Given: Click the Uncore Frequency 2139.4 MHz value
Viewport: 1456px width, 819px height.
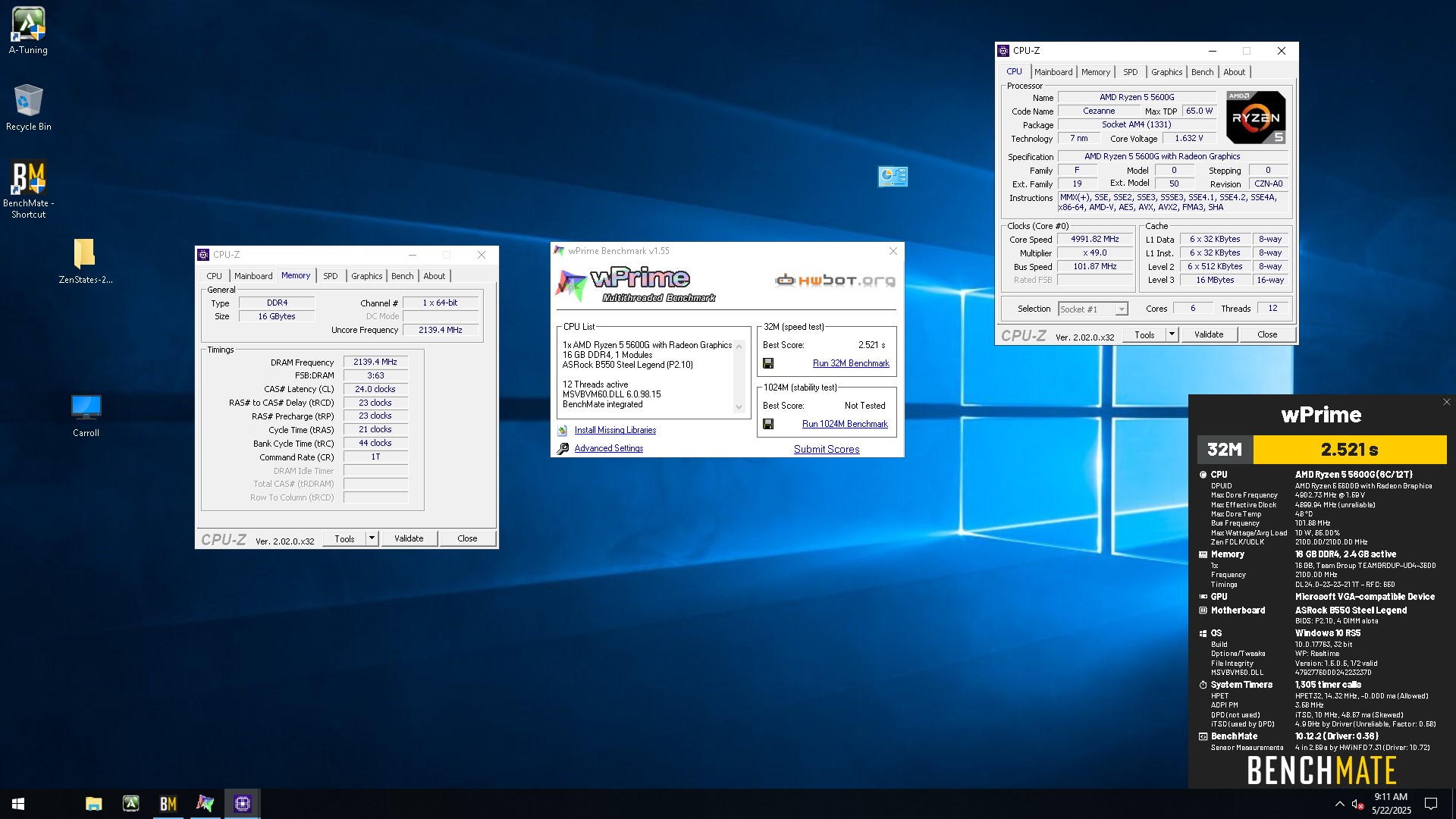Looking at the screenshot, I should point(441,331).
